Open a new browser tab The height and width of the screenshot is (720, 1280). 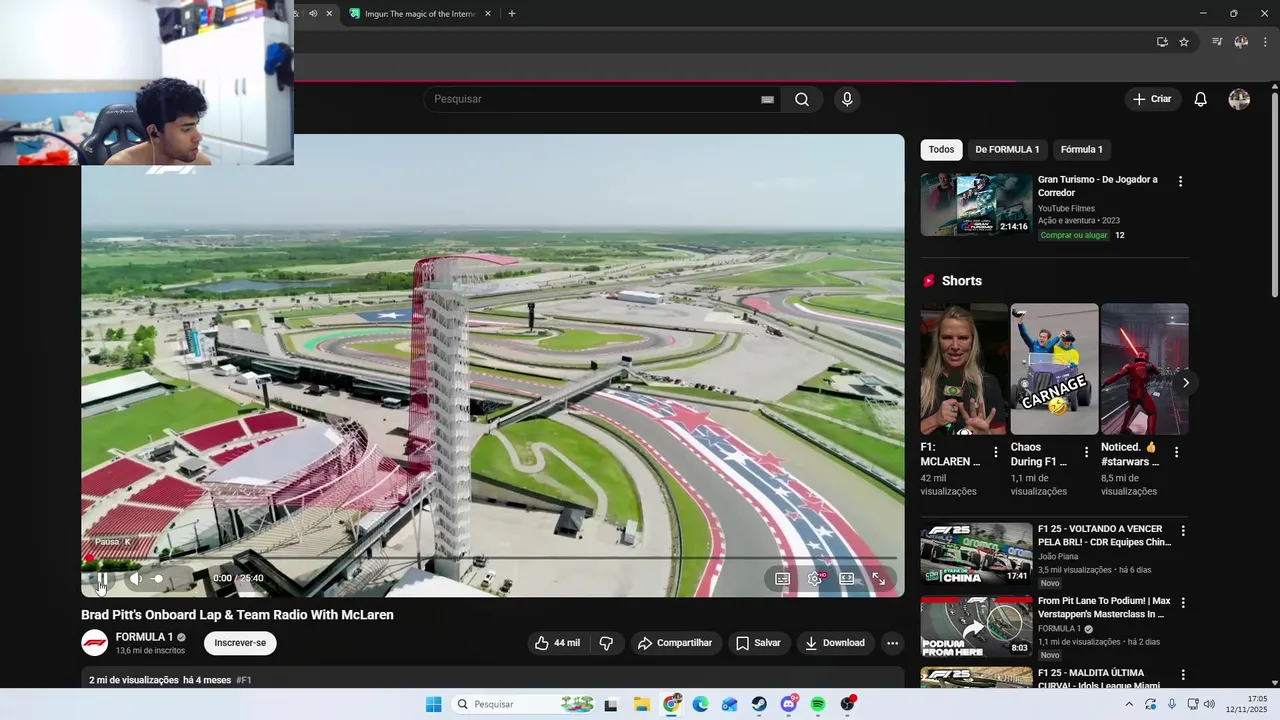click(512, 14)
